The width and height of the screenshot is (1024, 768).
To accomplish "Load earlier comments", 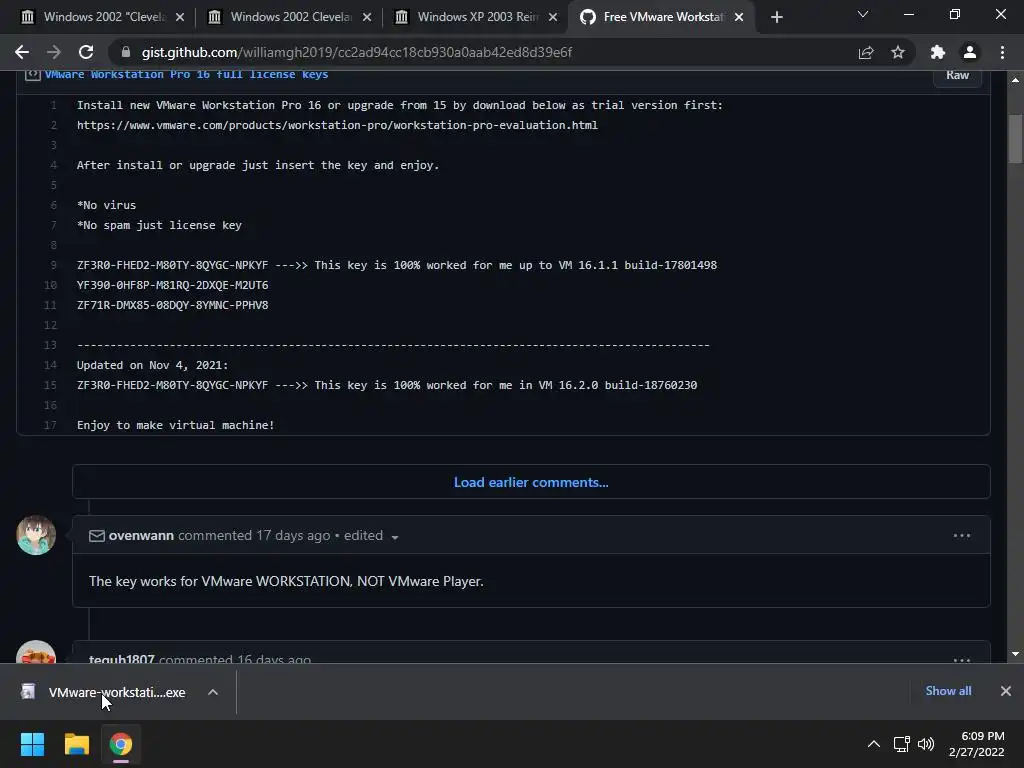I will 531,482.
